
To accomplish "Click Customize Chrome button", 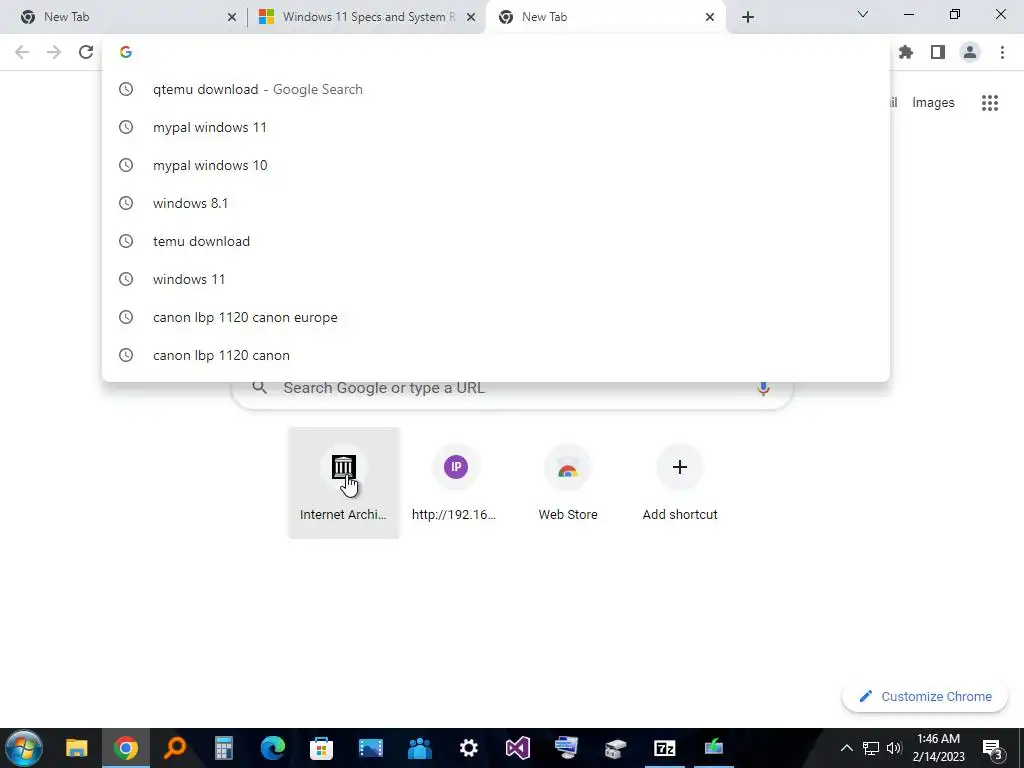I will point(925,697).
